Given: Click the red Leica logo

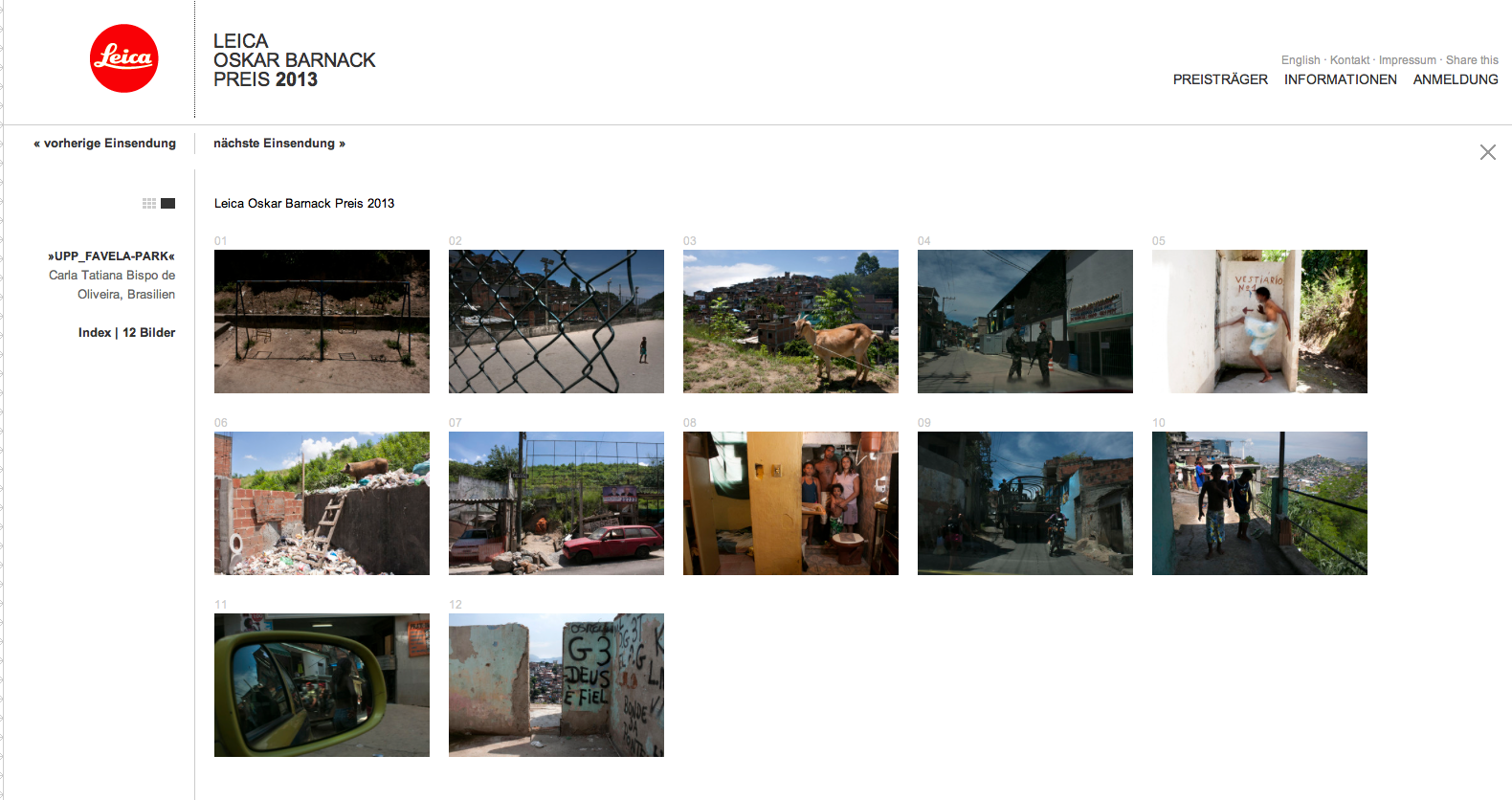Looking at the screenshot, I should coord(123,58).
